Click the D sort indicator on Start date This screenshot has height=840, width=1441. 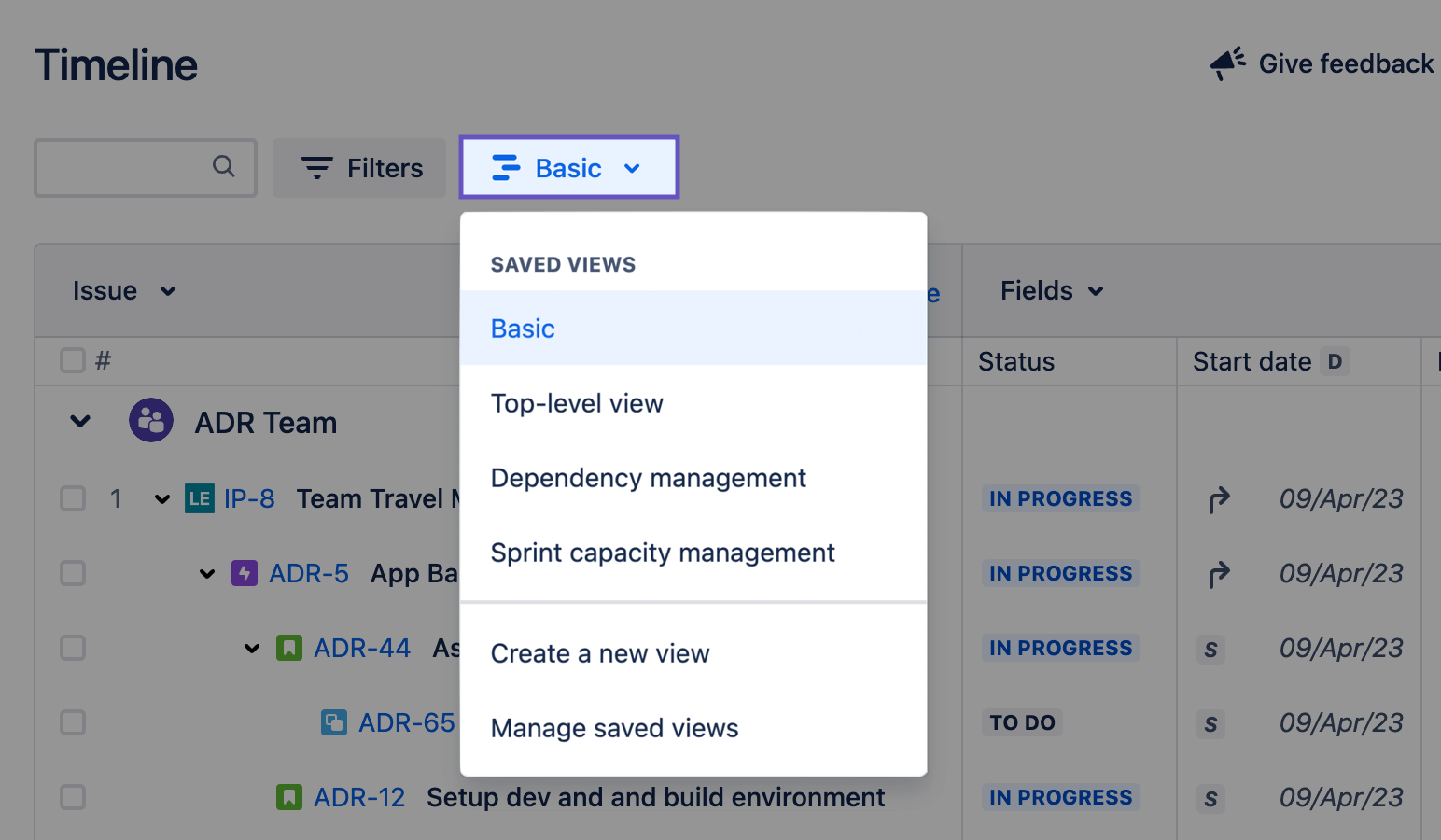[x=1336, y=361]
